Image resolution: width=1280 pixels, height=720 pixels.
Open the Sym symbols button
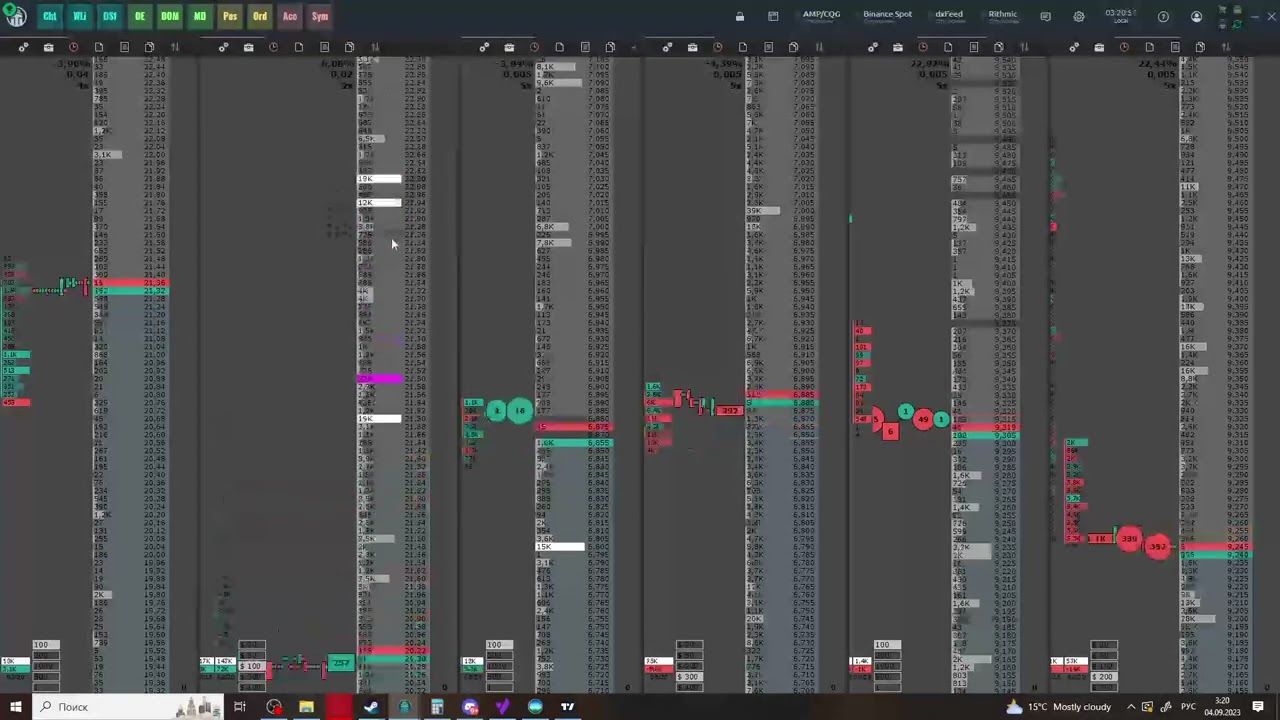319,16
